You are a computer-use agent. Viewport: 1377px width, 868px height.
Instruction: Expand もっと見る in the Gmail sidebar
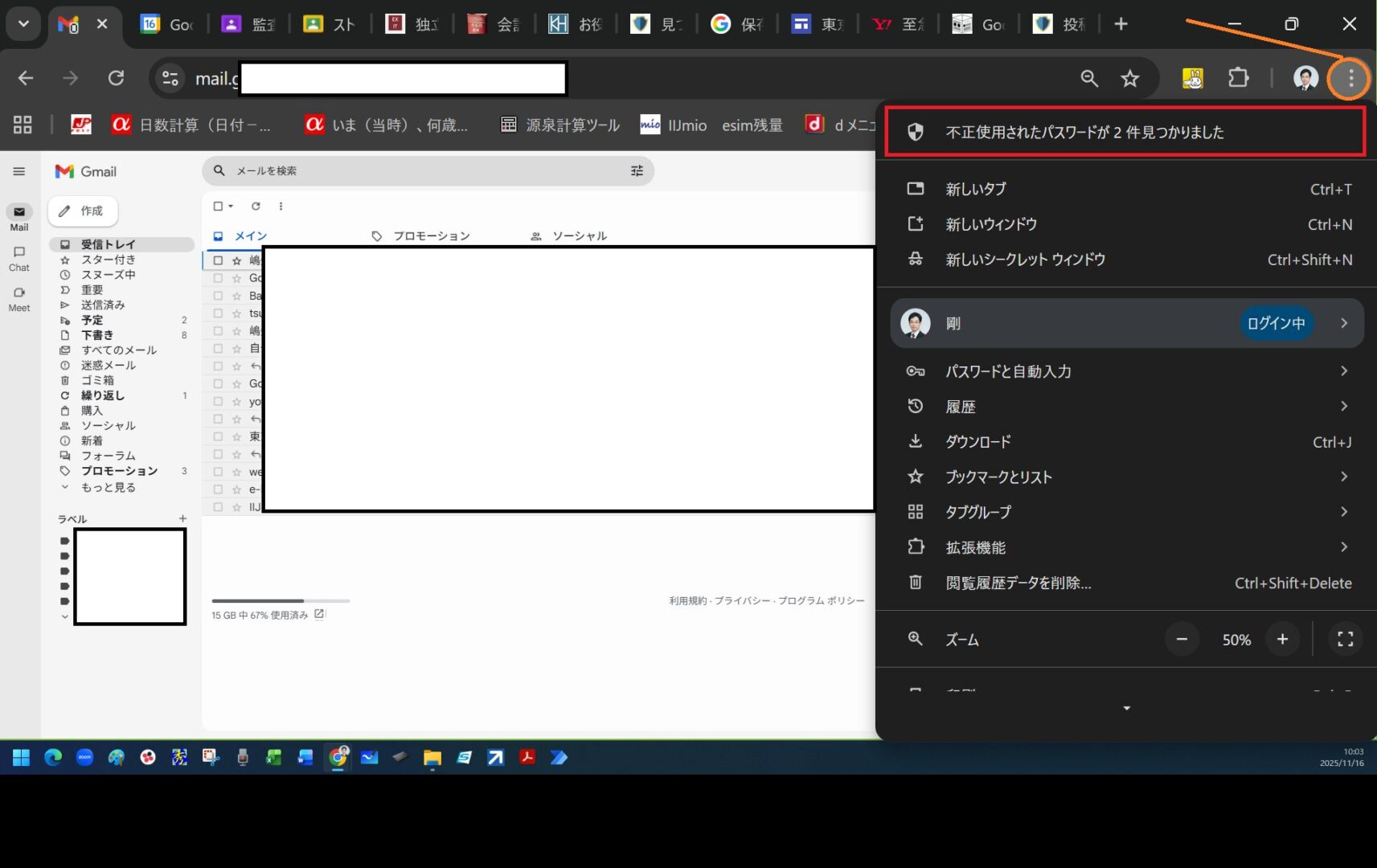(x=108, y=487)
